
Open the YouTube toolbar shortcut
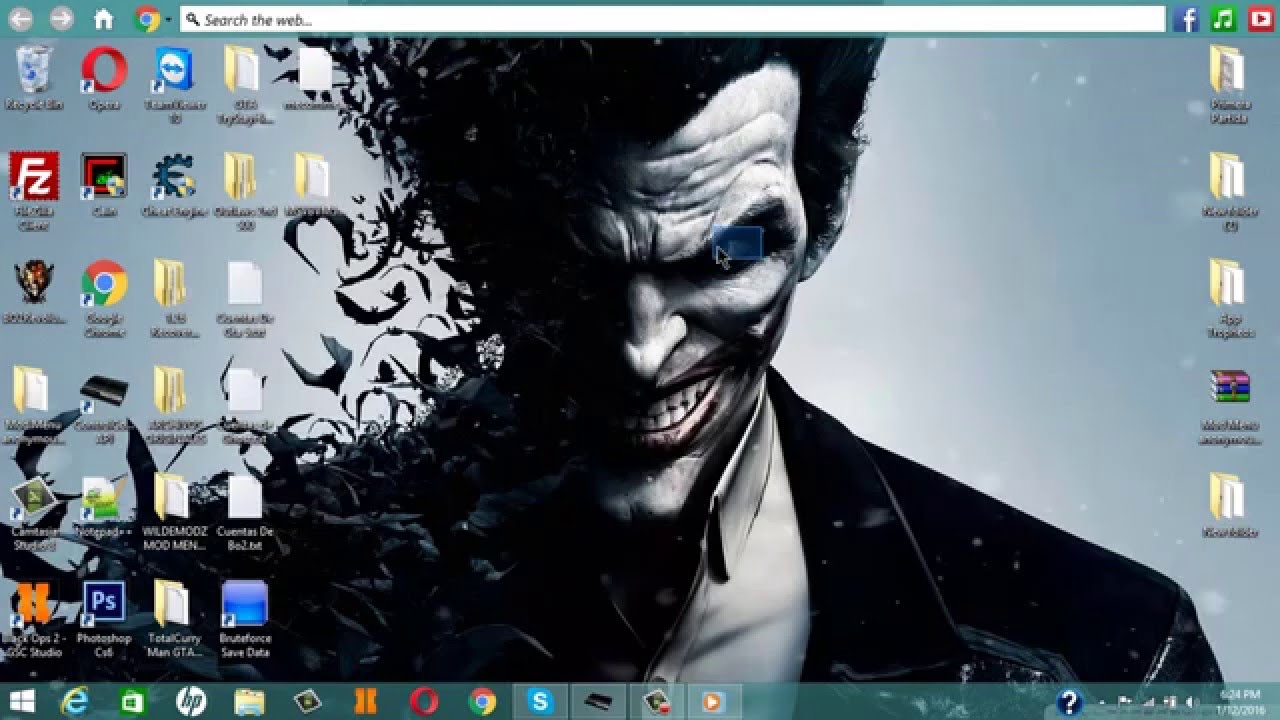(1260, 19)
